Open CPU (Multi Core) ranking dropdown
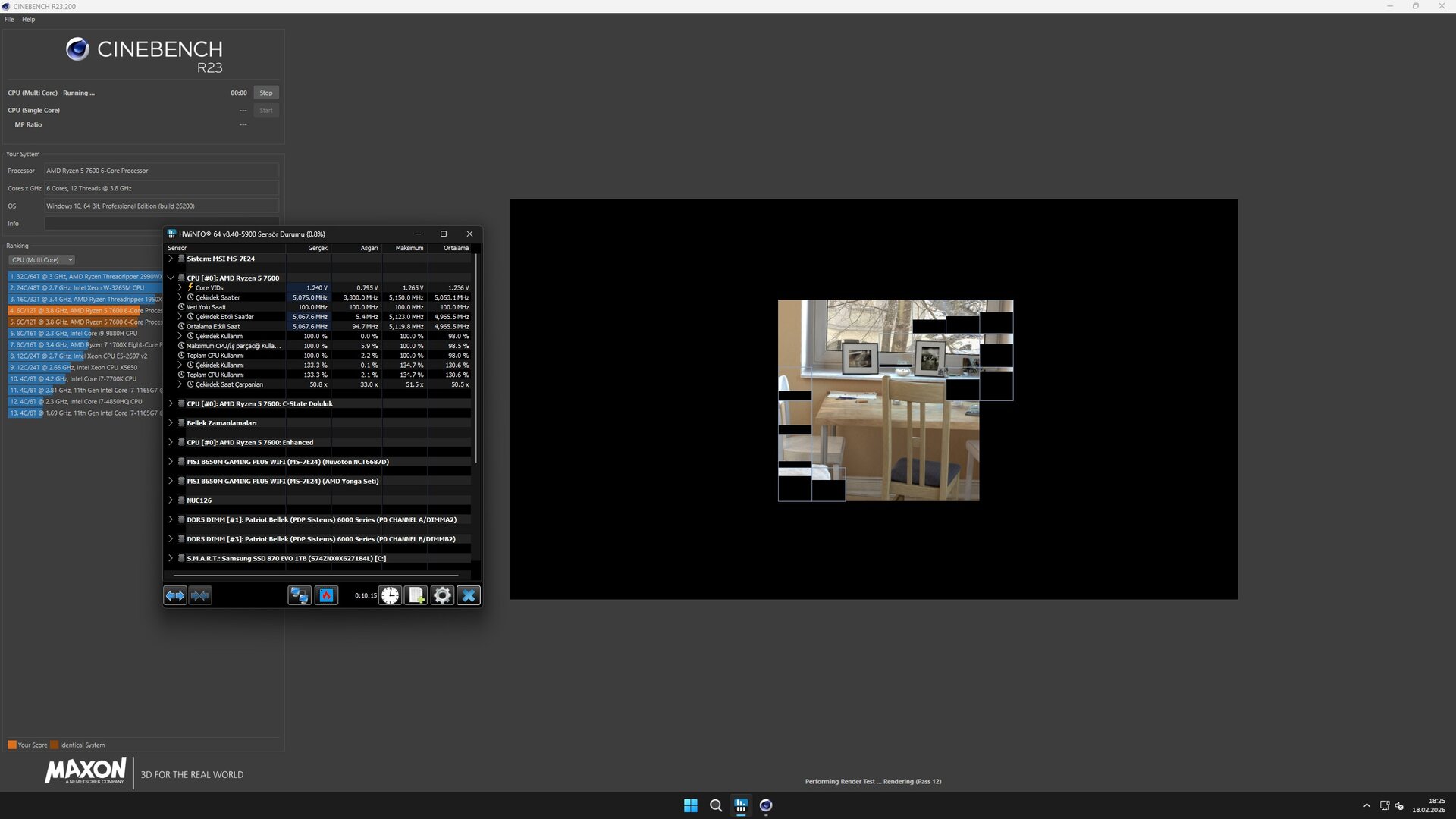The image size is (1456, 819). click(x=42, y=260)
